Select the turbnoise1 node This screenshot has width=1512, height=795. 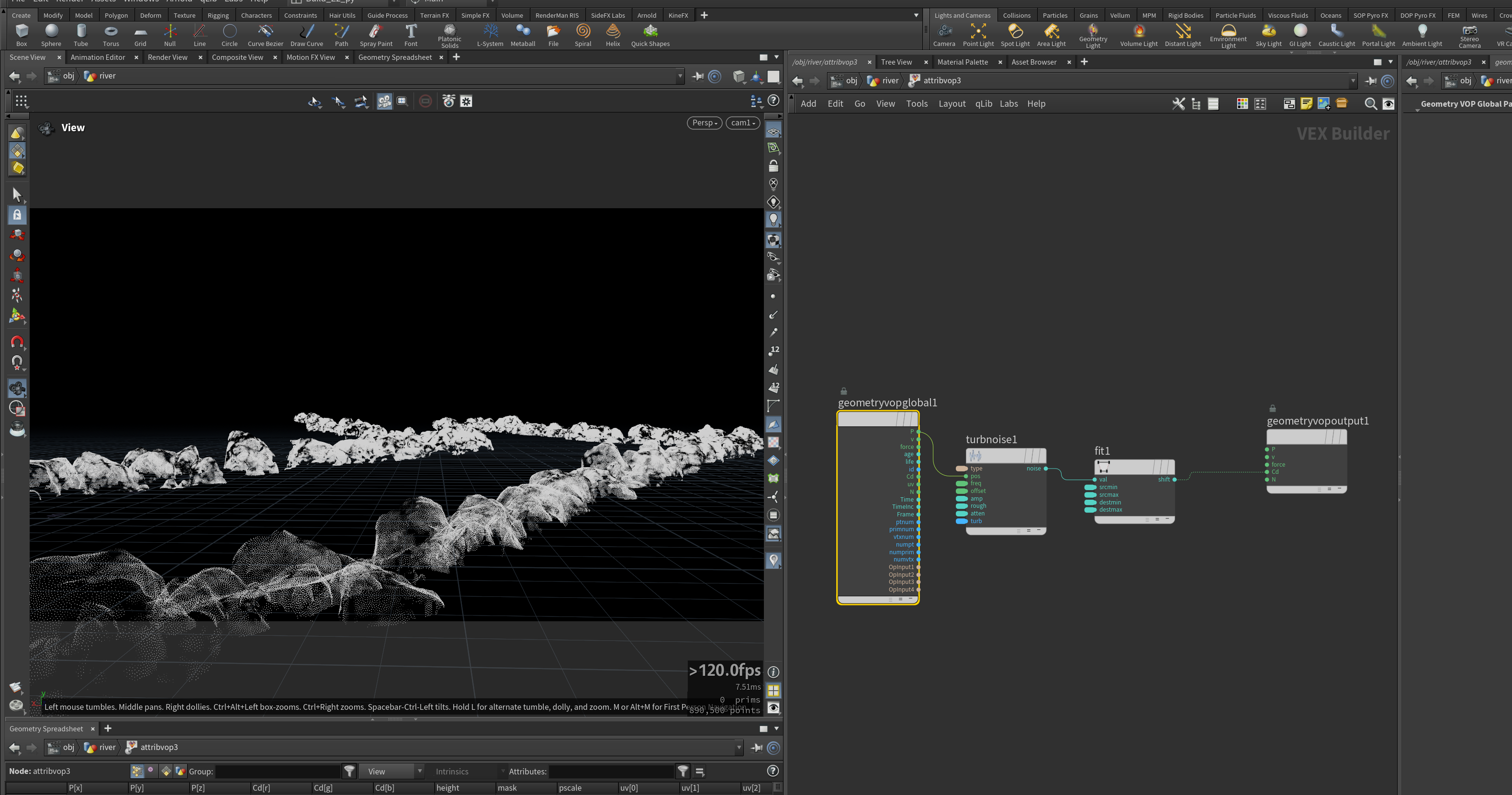pyautogui.click(x=1006, y=455)
